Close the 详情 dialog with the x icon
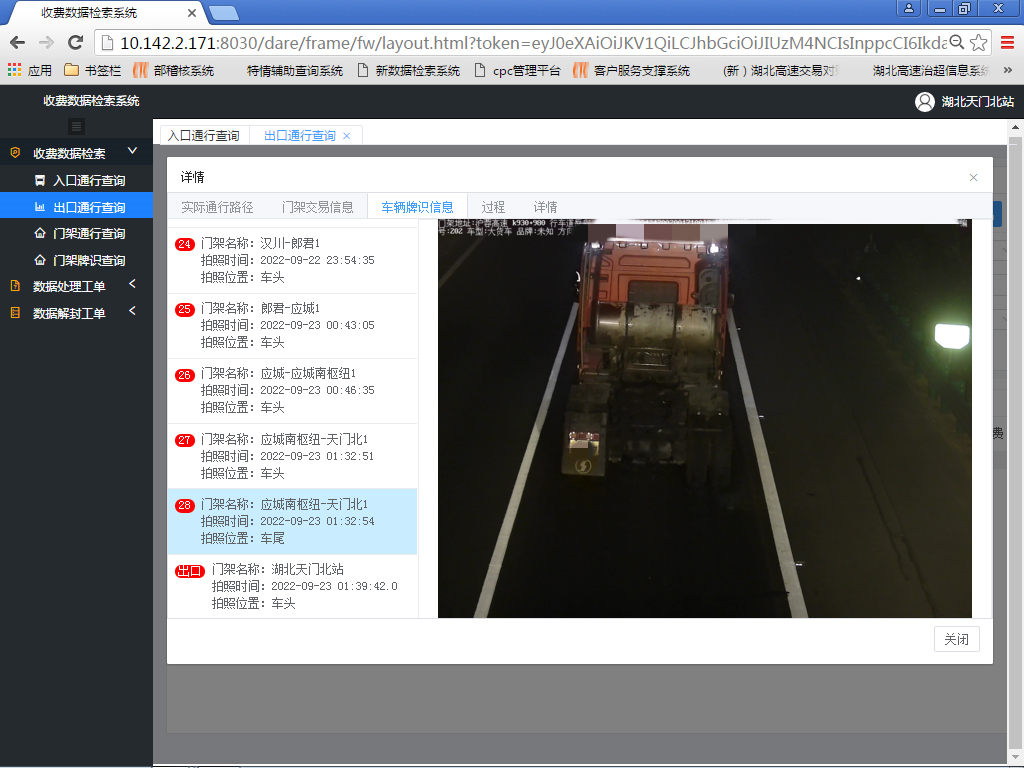Viewport: 1024px width, 768px height. (x=973, y=178)
